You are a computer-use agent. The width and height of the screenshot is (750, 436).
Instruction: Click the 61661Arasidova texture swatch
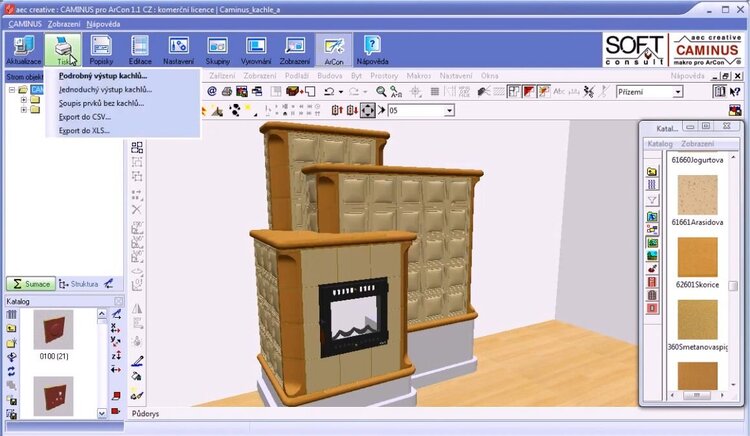[697, 195]
